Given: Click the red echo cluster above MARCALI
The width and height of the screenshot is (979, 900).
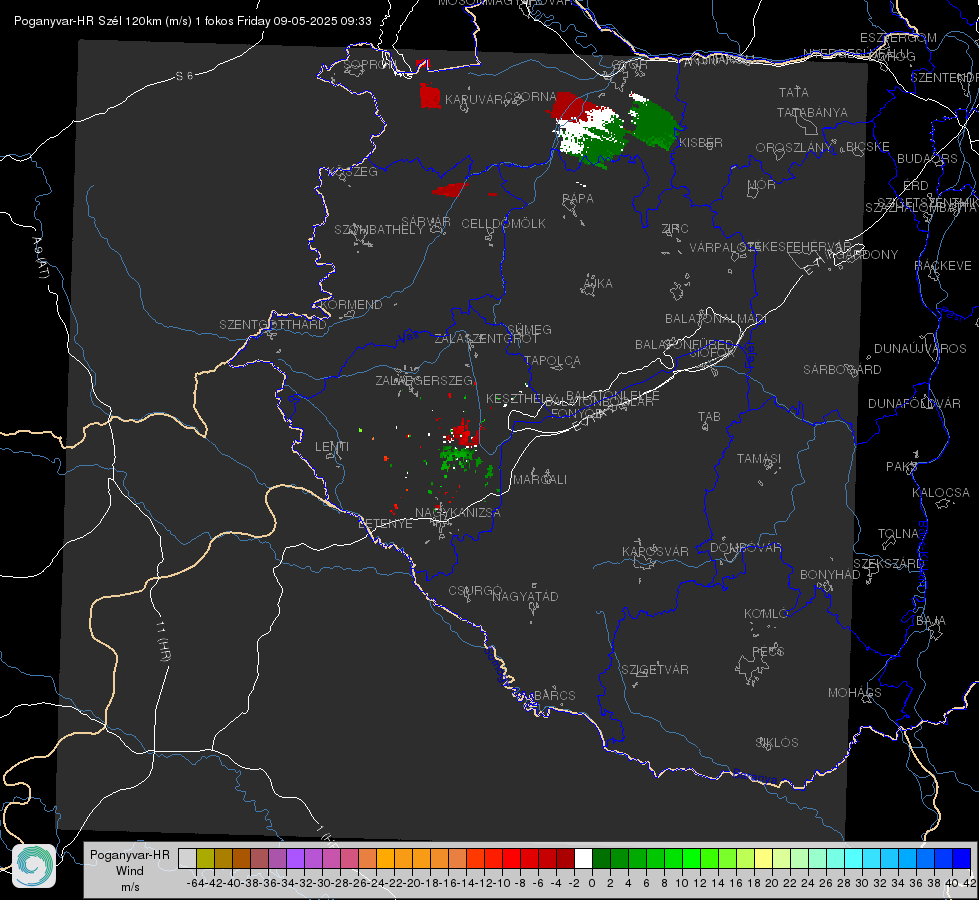Looking at the screenshot, I should [x=464, y=432].
